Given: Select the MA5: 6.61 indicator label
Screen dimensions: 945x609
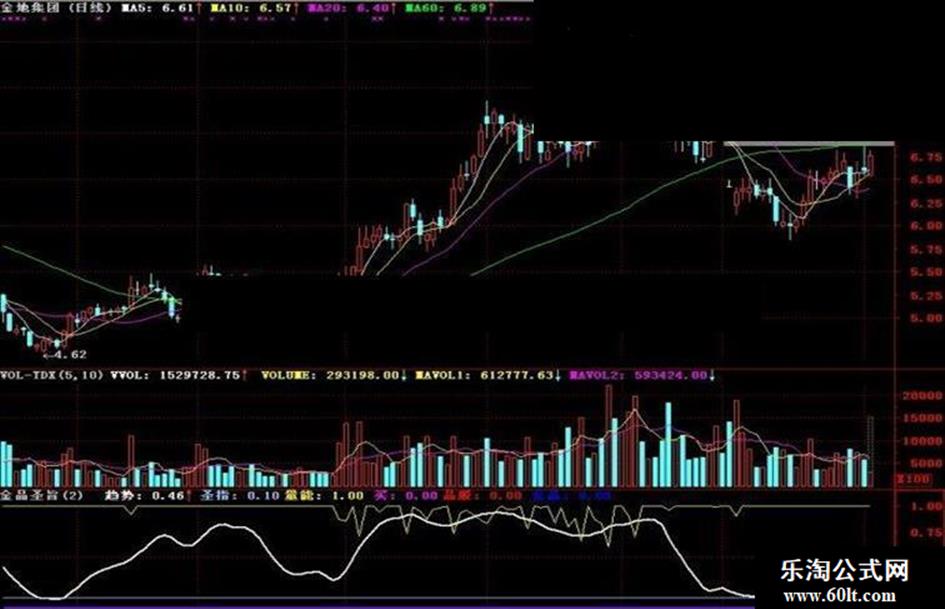Looking at the screenshot, I should click(162, 8).
